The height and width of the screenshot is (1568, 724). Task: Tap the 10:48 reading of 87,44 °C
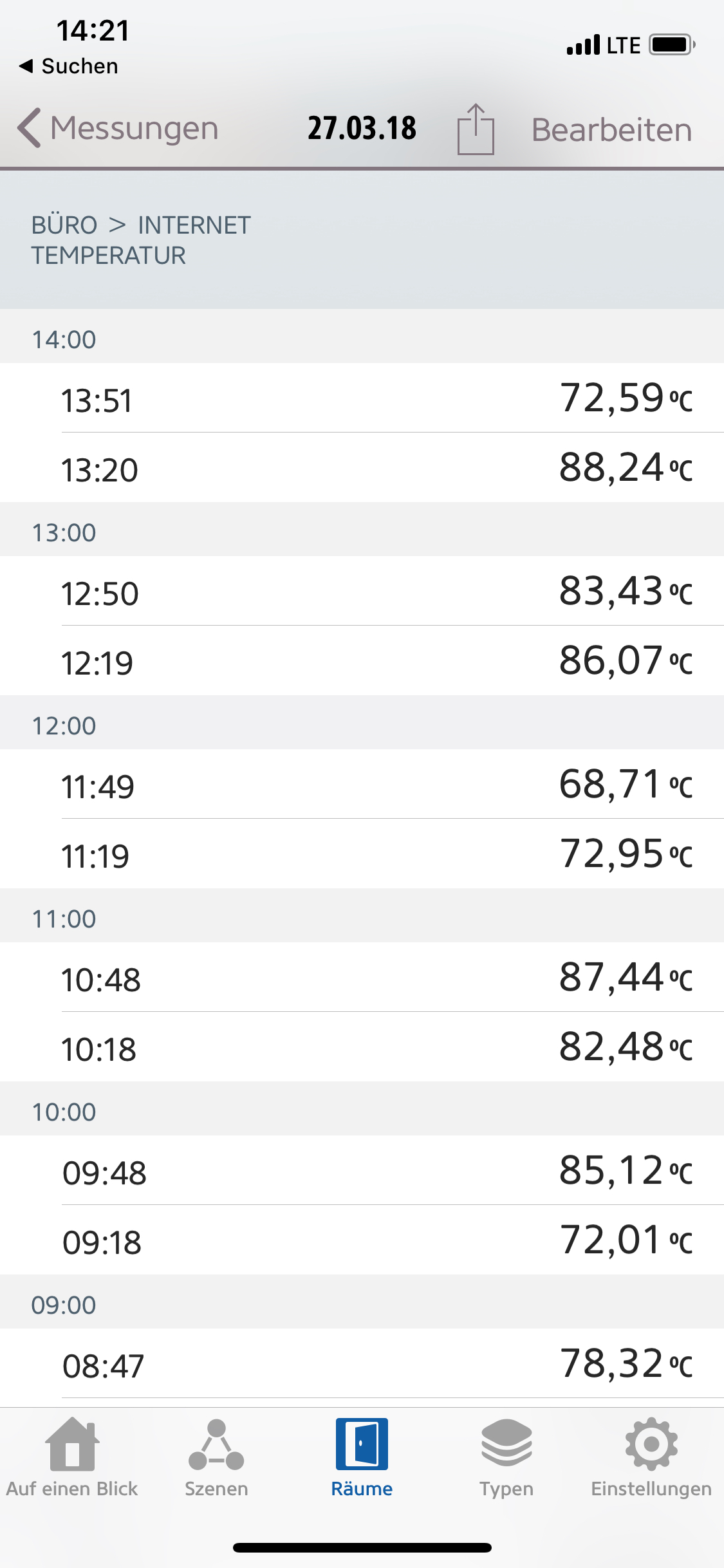[362, 978]
